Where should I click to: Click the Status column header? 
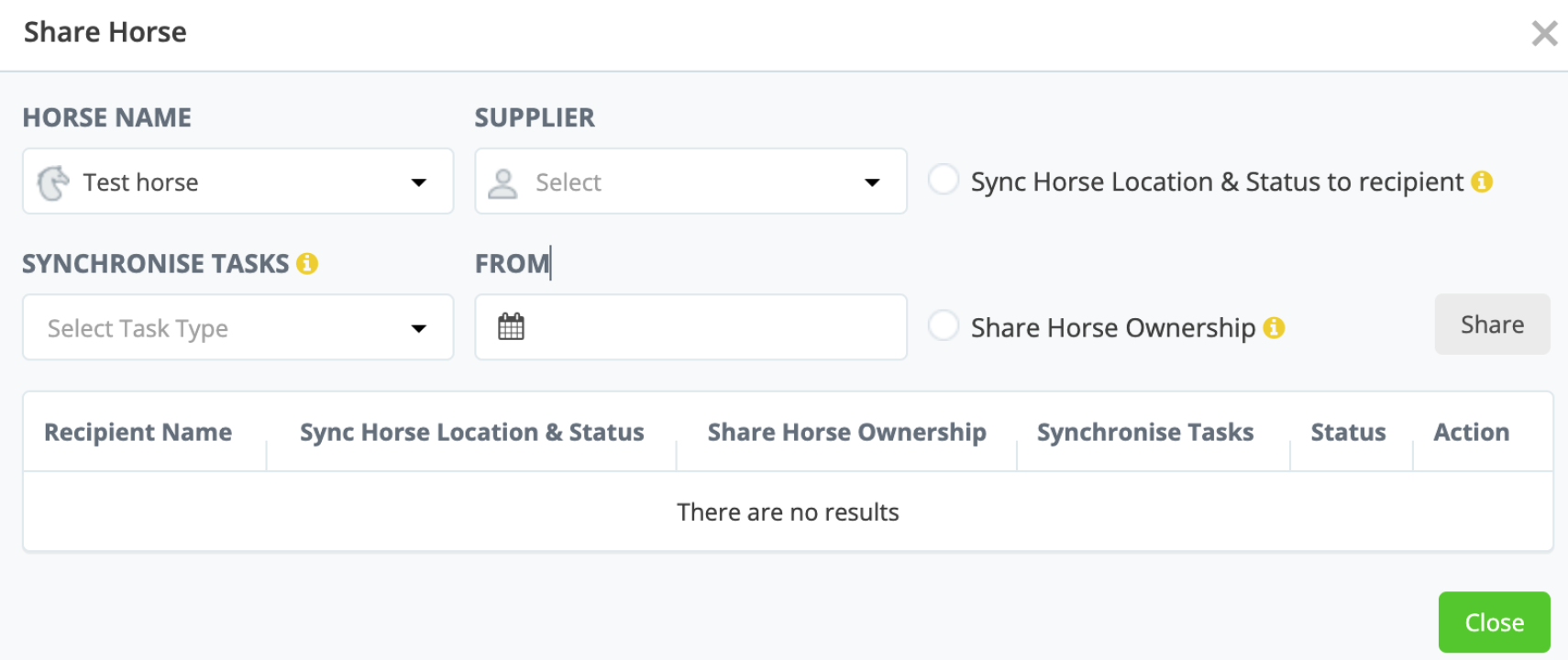pos(1348,433)
